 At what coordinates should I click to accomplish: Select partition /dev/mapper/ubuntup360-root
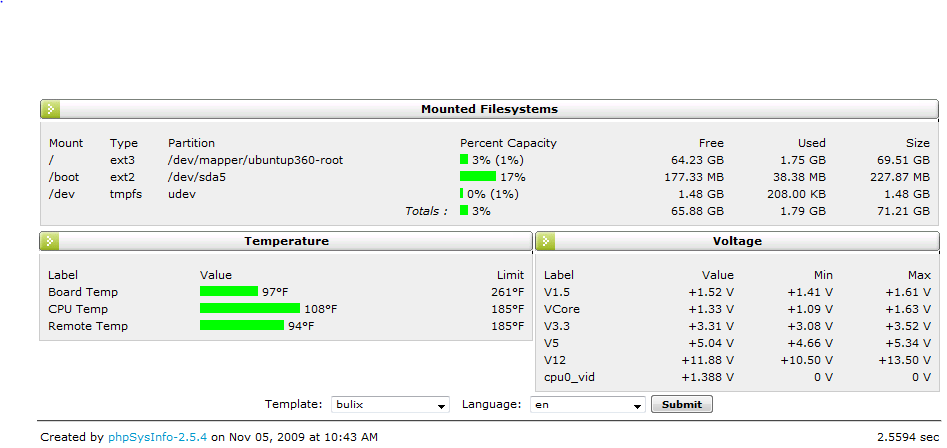click(x=255, y=160)
